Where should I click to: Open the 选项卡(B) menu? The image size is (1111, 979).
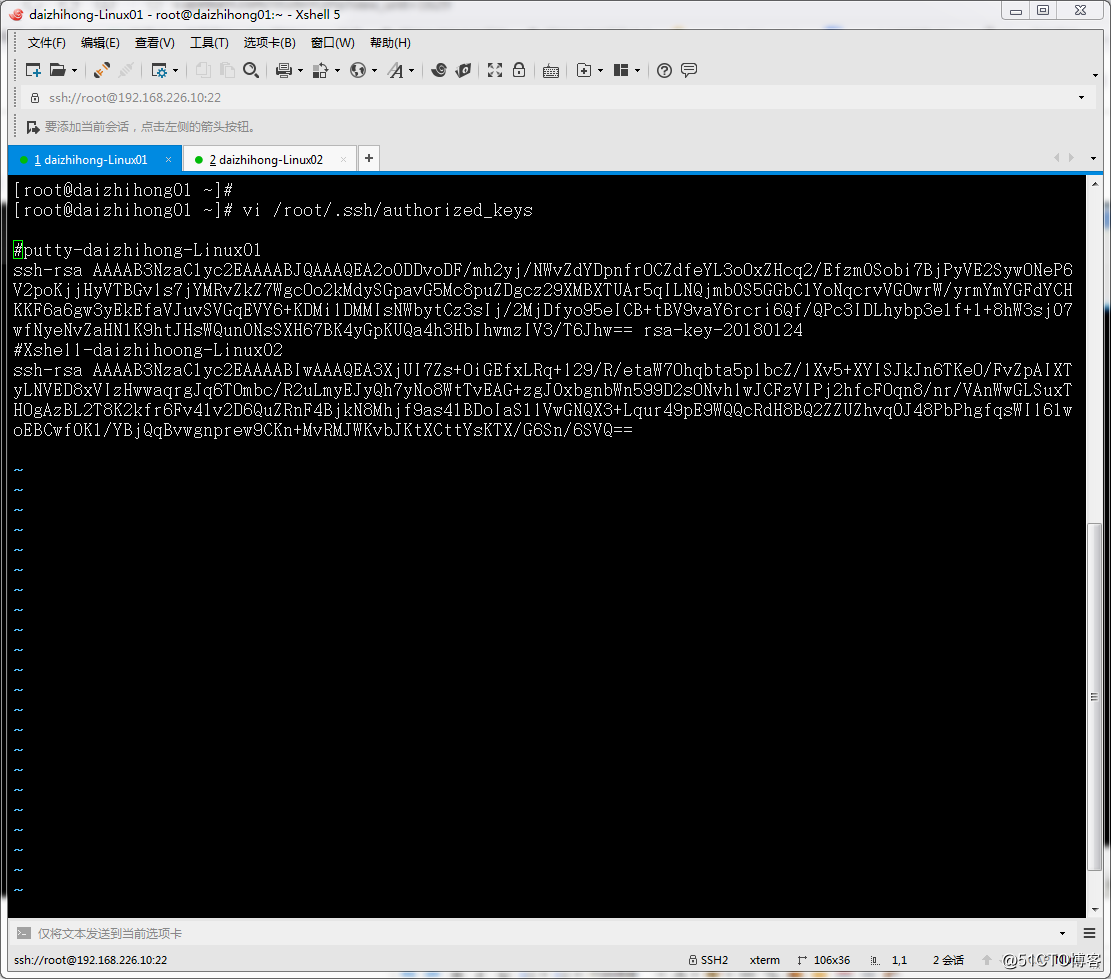(x=269, y=43)
